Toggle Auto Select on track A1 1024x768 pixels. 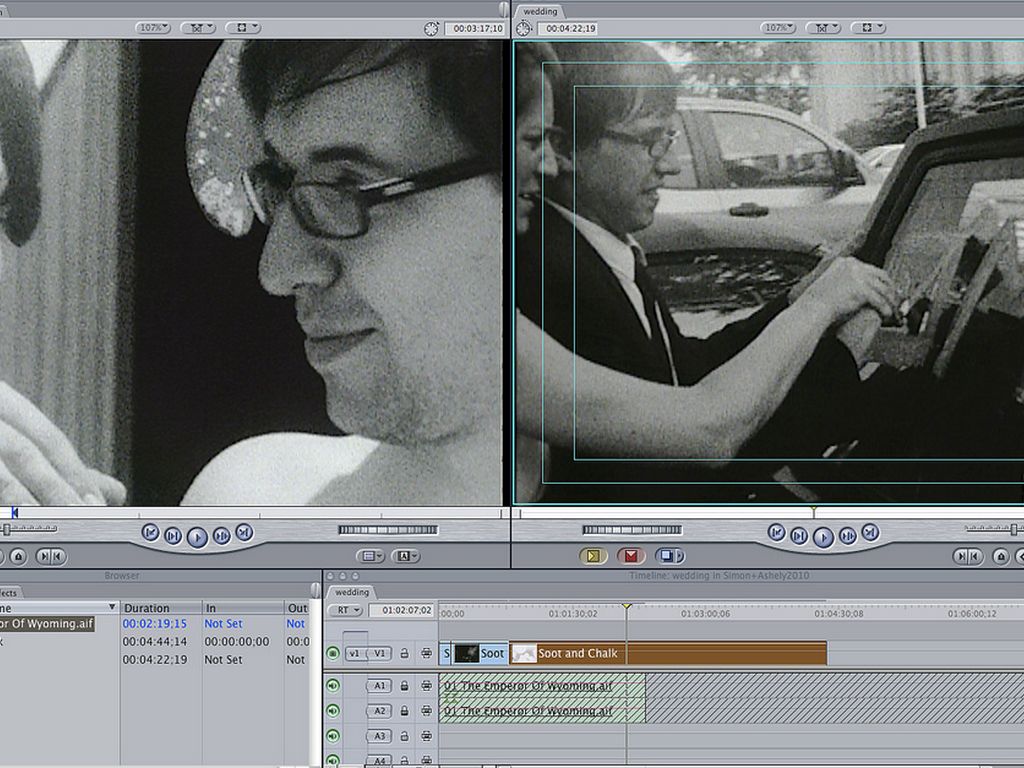[x=426, y=686]
